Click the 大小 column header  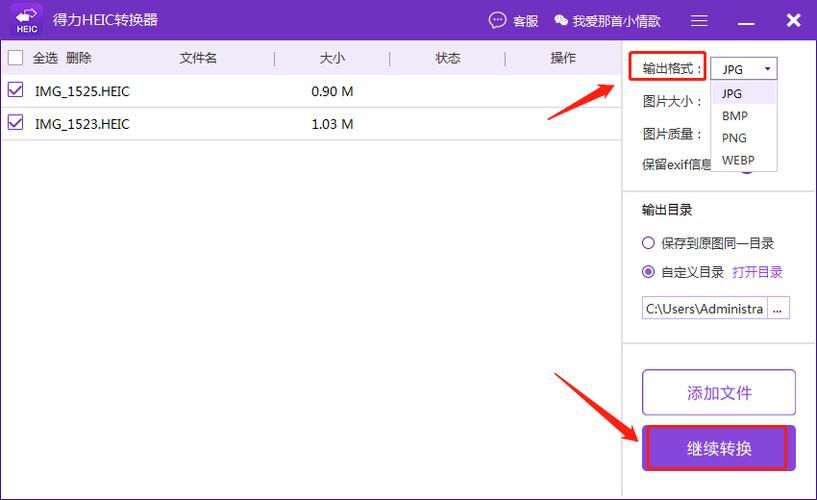[332, 58]
